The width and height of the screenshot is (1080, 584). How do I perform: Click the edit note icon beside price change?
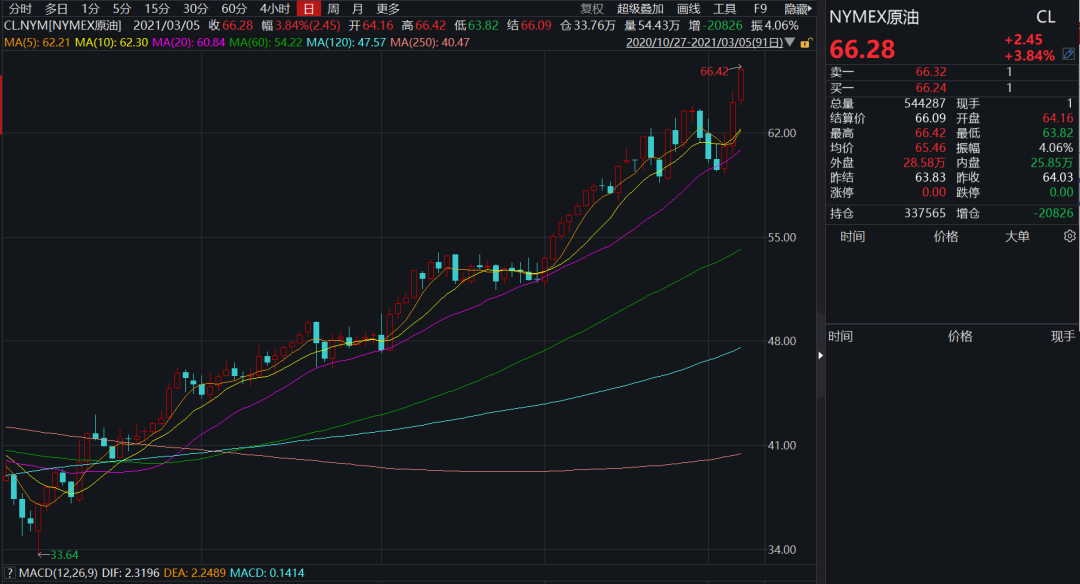[1069, 54]
